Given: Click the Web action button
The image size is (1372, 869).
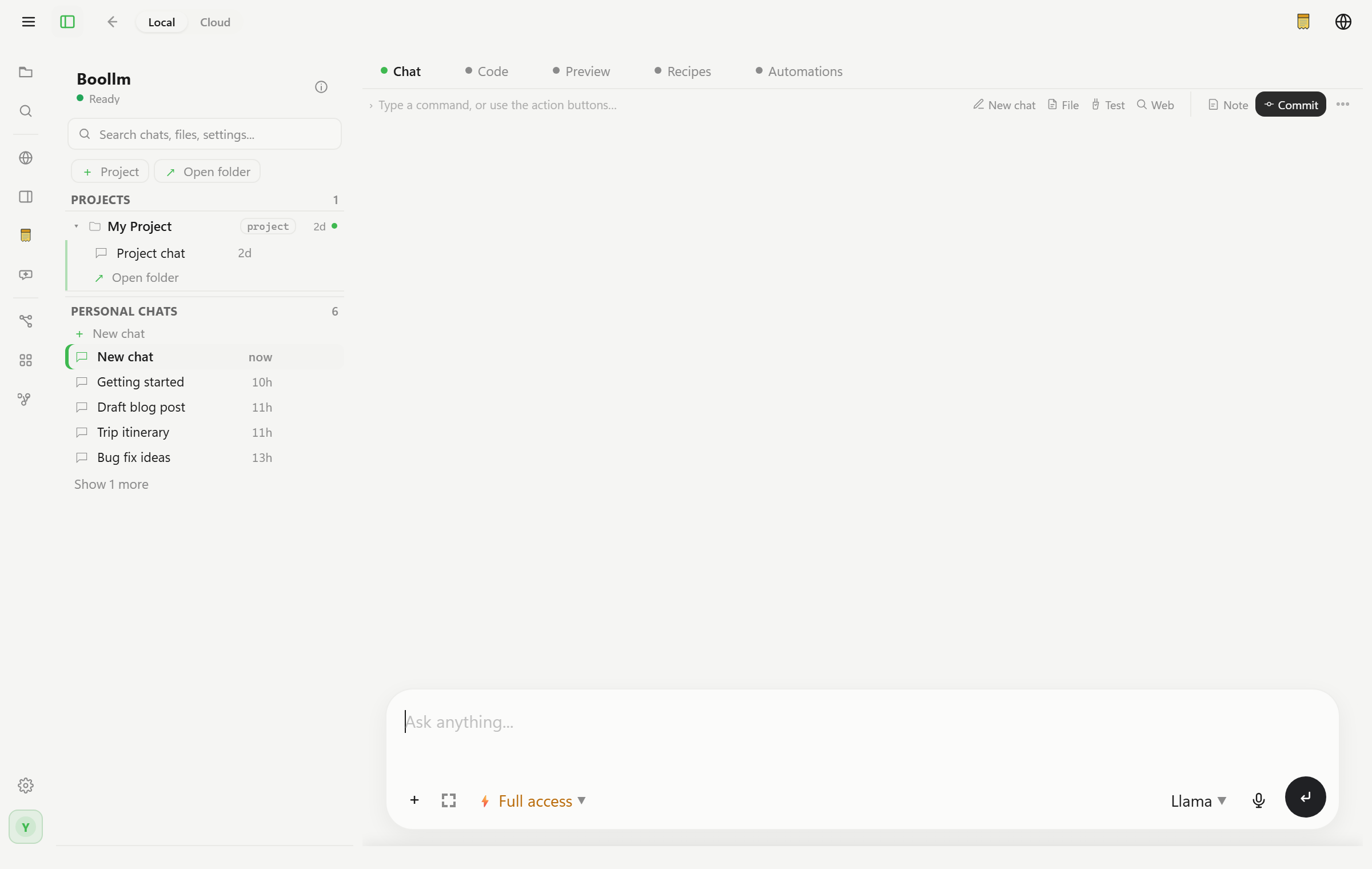Looking at the screenshot, I should click(x=1155, y=105).
